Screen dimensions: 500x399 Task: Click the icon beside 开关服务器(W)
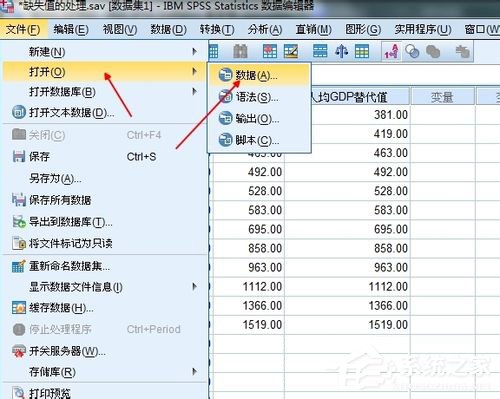19,351
